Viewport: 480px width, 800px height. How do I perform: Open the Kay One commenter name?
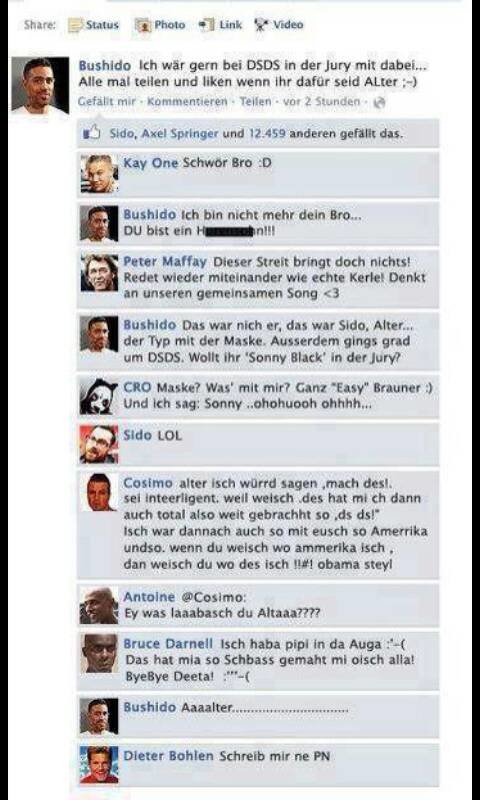click(151, 163)
